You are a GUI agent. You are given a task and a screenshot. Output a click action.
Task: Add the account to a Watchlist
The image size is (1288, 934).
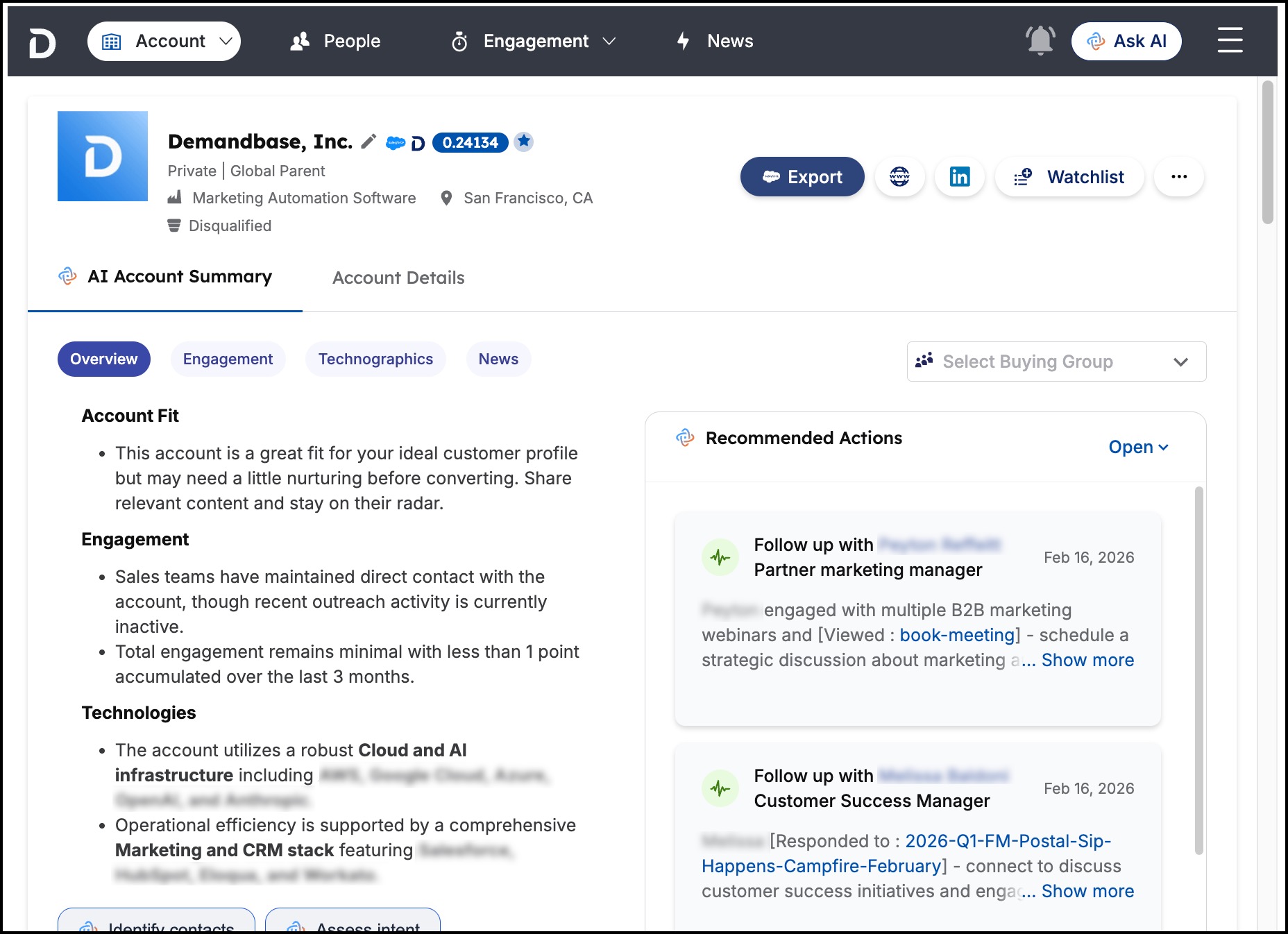[1069, 177]
